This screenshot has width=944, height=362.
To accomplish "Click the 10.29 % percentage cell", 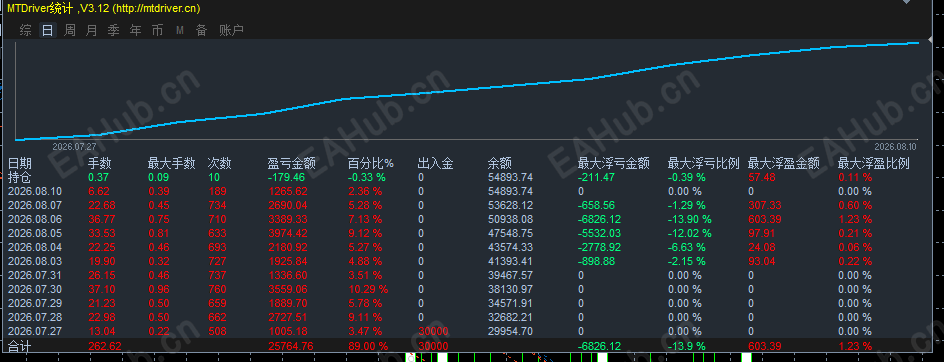I will pyautogui.click(x=368, y=289).
